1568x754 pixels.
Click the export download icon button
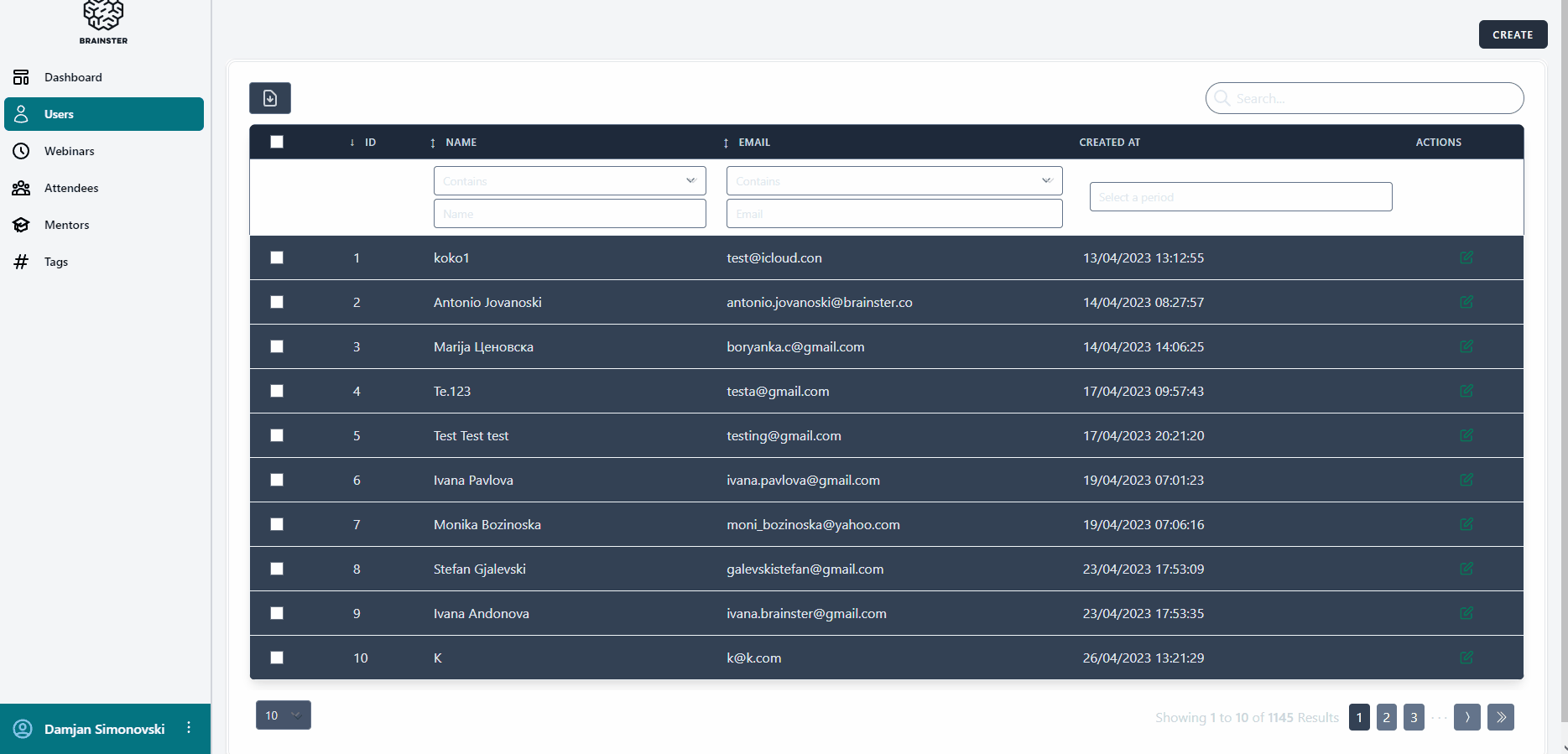click(269, 98)
